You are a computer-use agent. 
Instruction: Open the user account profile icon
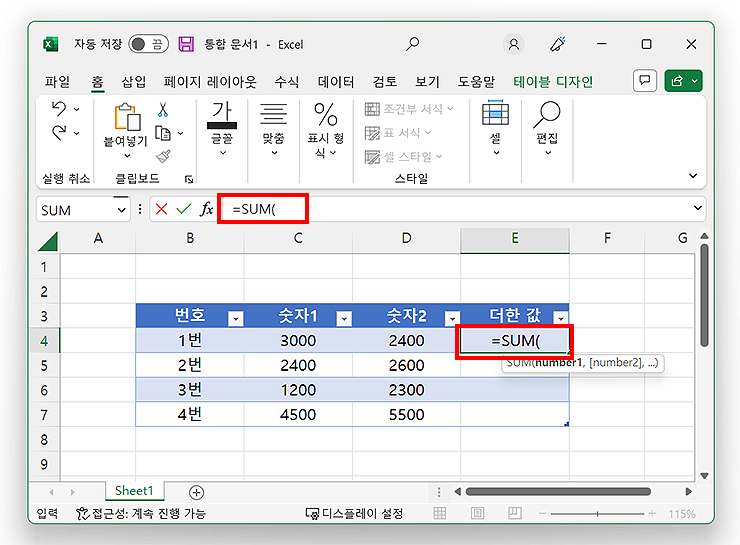pos(513,44)
